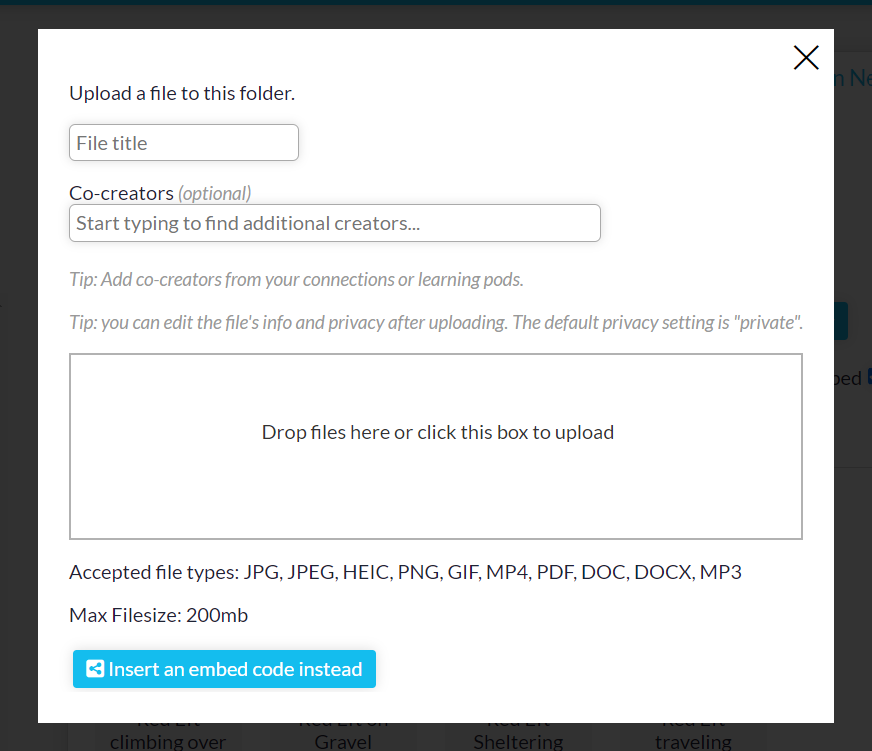Click the drop files upload box
The height and width of the screenshot is (751, 872).
click(x=436, y=446)
